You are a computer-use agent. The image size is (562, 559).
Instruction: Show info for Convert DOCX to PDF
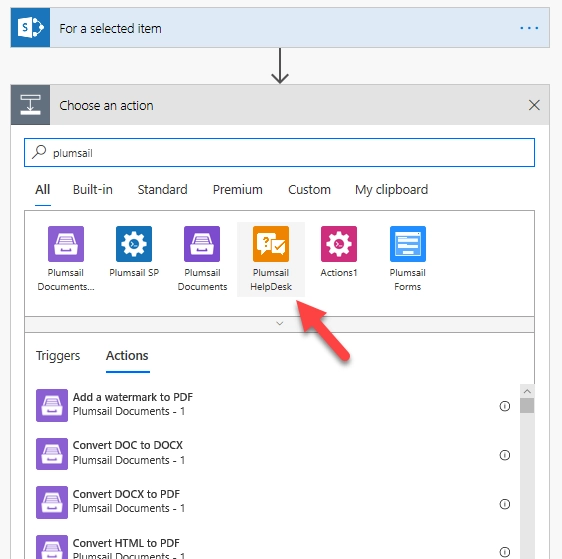505,504
